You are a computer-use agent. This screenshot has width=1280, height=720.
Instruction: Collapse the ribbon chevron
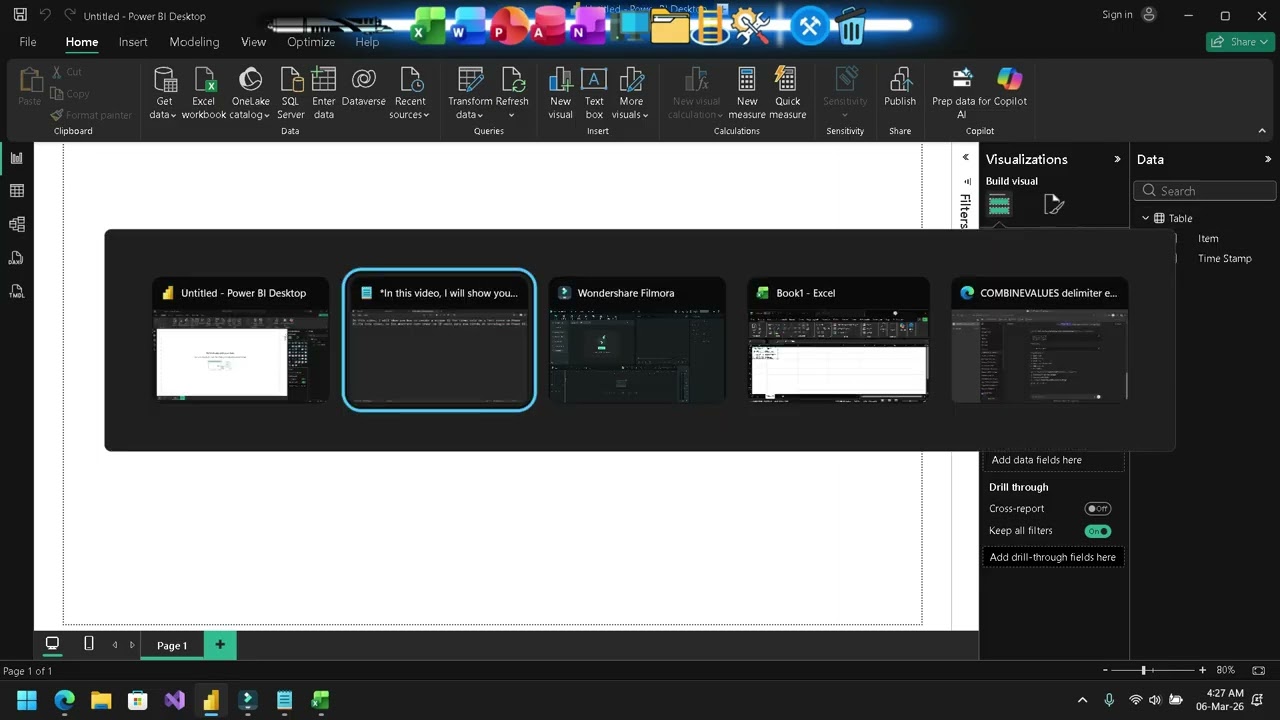coord(1264,130)
